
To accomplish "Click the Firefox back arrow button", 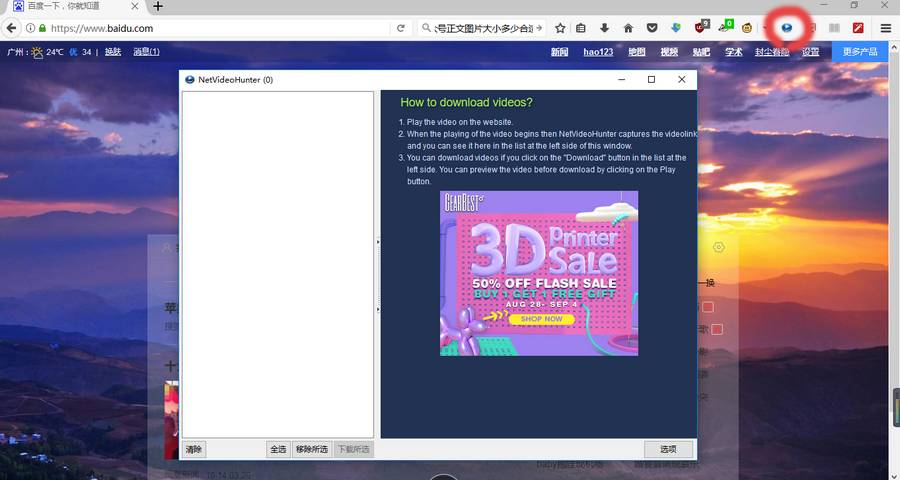I will 11,28.
